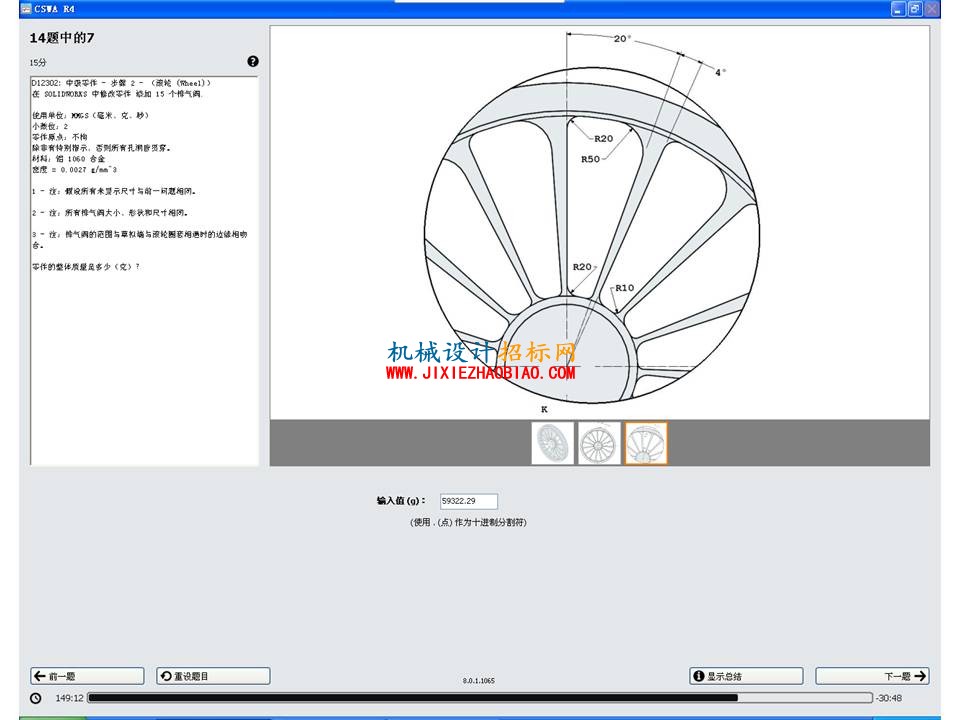This screenshot has height=720, width=960.
Task: Select the third highlighted detail thumbnail
Action: click(646, 443)
